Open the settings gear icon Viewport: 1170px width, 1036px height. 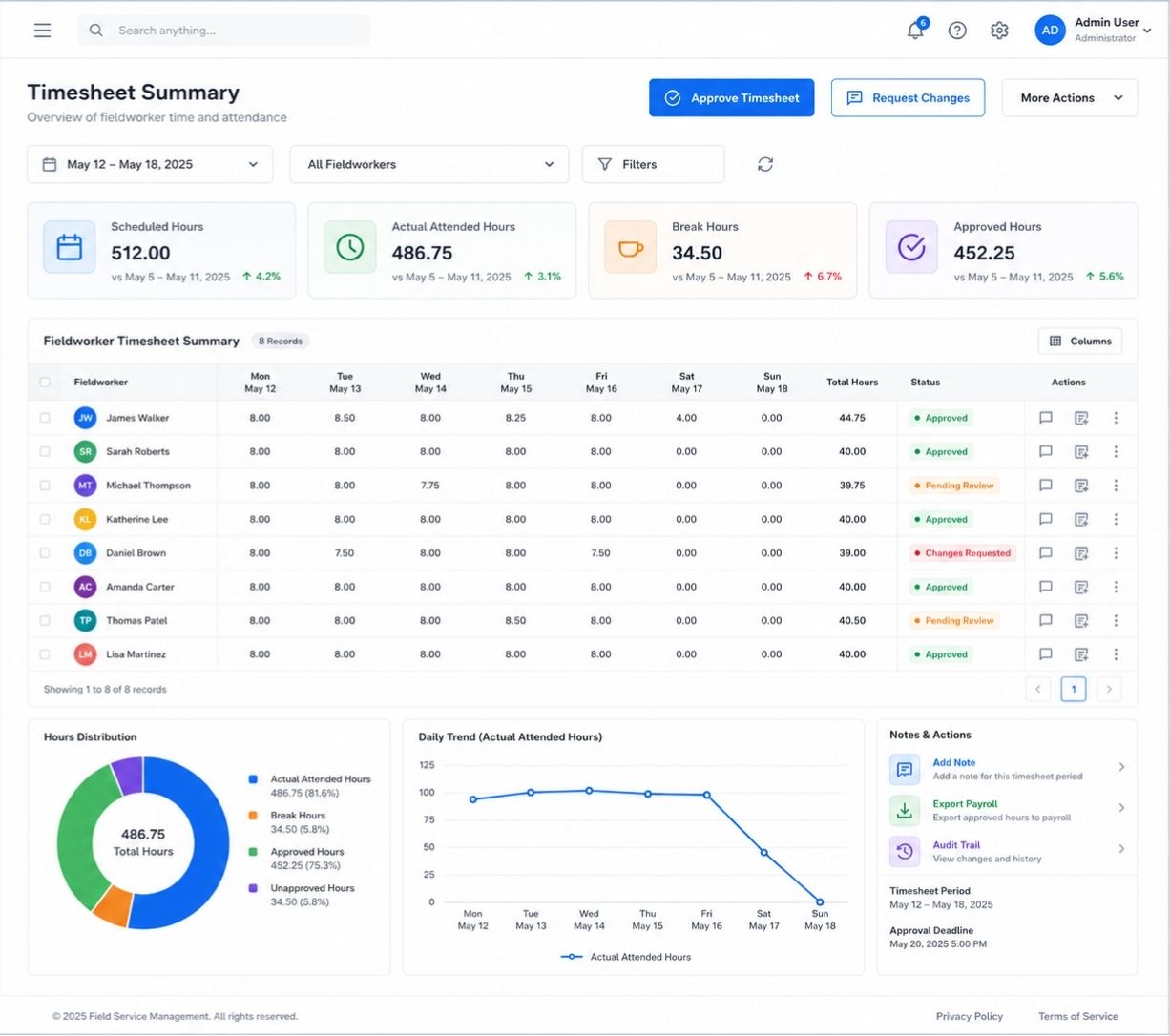999,31
